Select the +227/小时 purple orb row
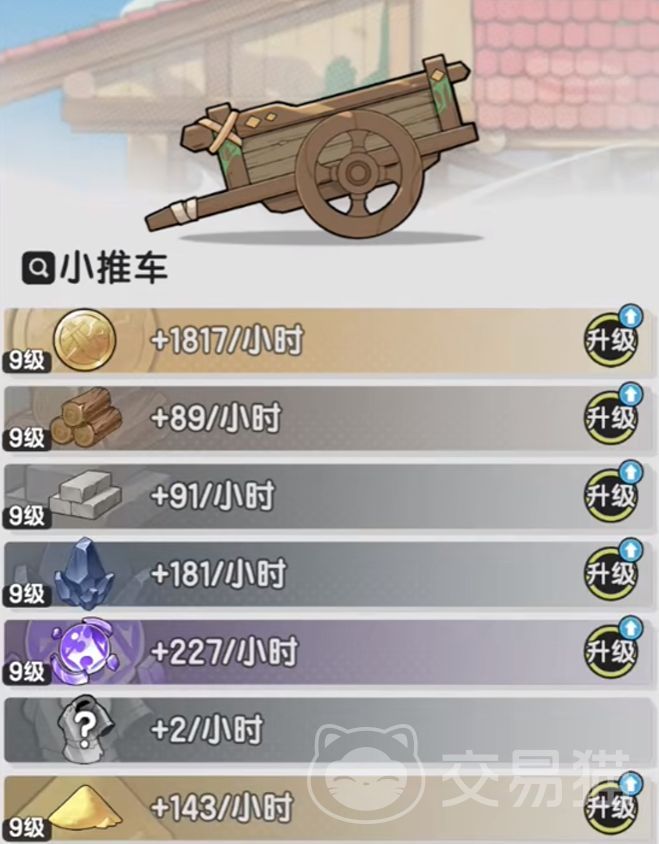659x844 pixels. point(328,652)
